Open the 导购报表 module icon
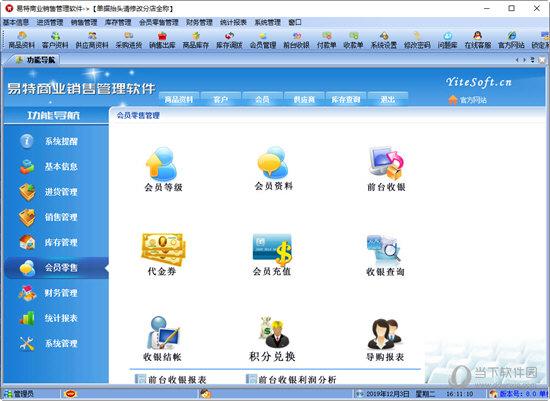 385,340
